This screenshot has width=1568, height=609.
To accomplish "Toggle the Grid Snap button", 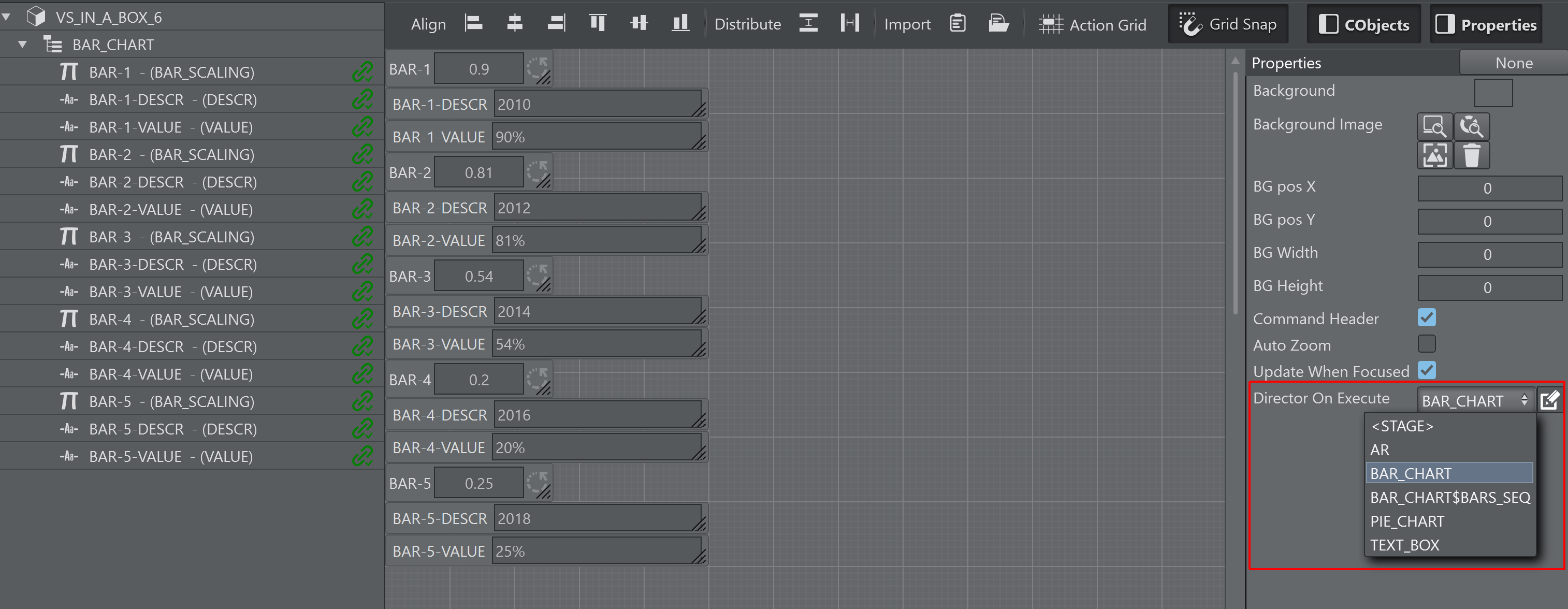I will coord(1228,24).
